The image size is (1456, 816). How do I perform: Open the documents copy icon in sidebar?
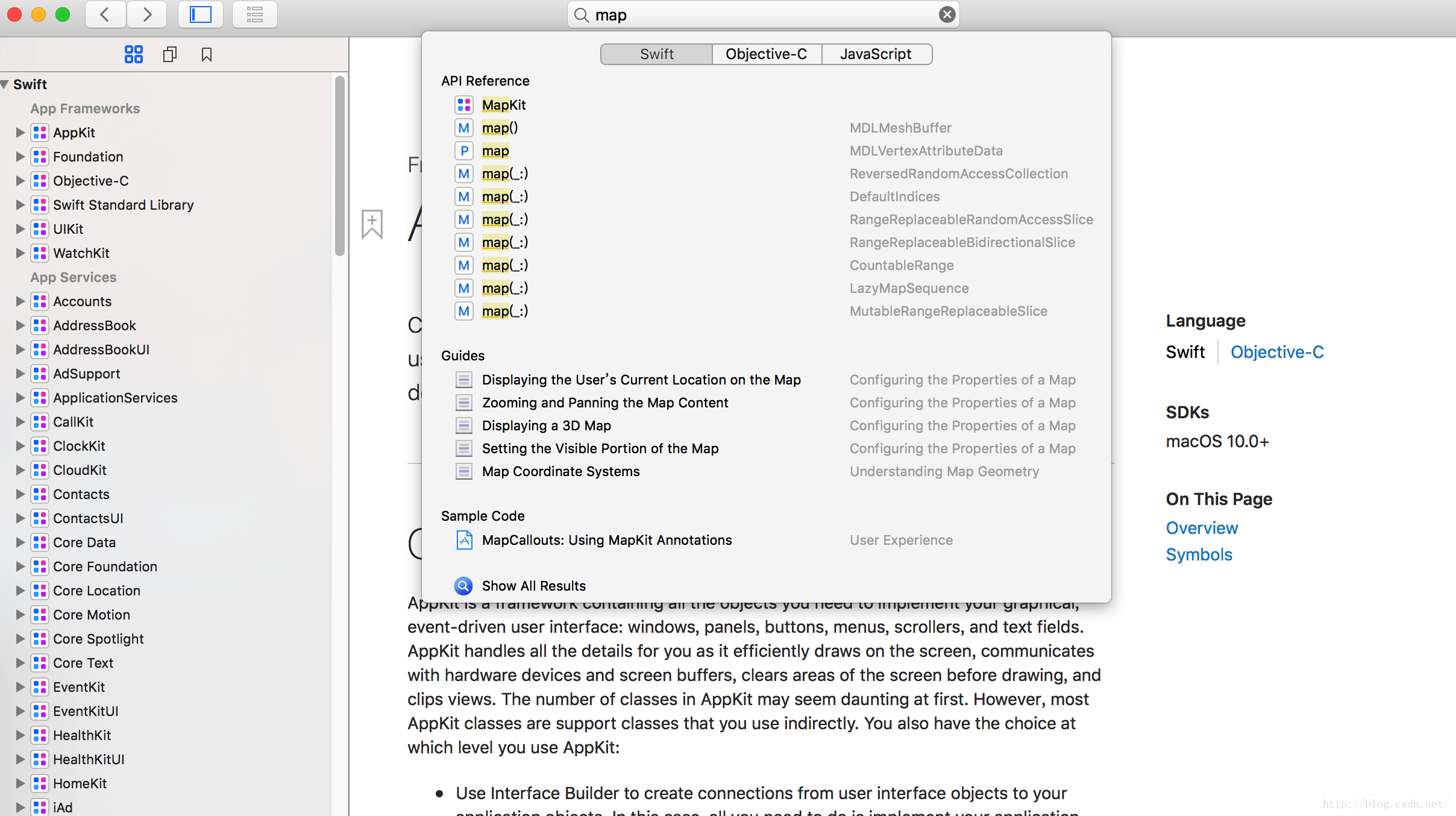coord(170,54)
